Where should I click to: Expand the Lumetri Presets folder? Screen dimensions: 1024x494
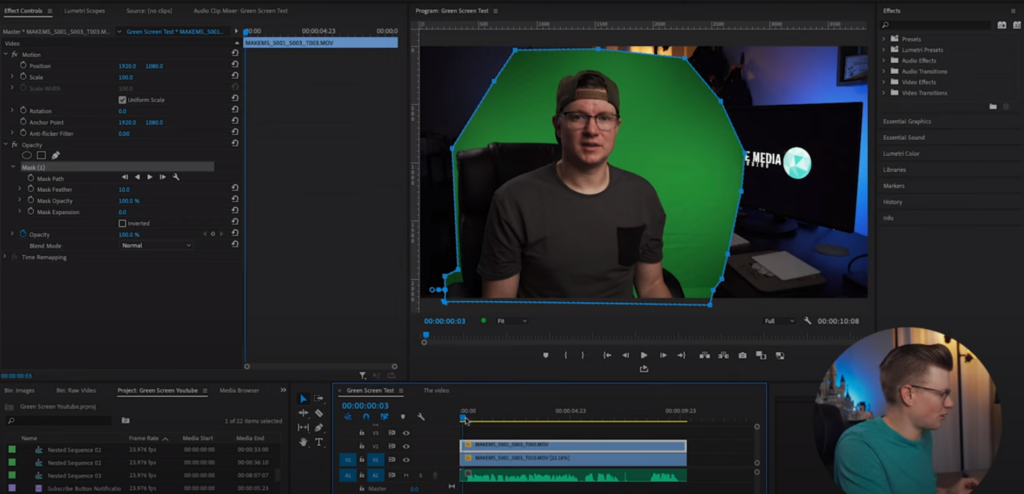click(884, 49)
